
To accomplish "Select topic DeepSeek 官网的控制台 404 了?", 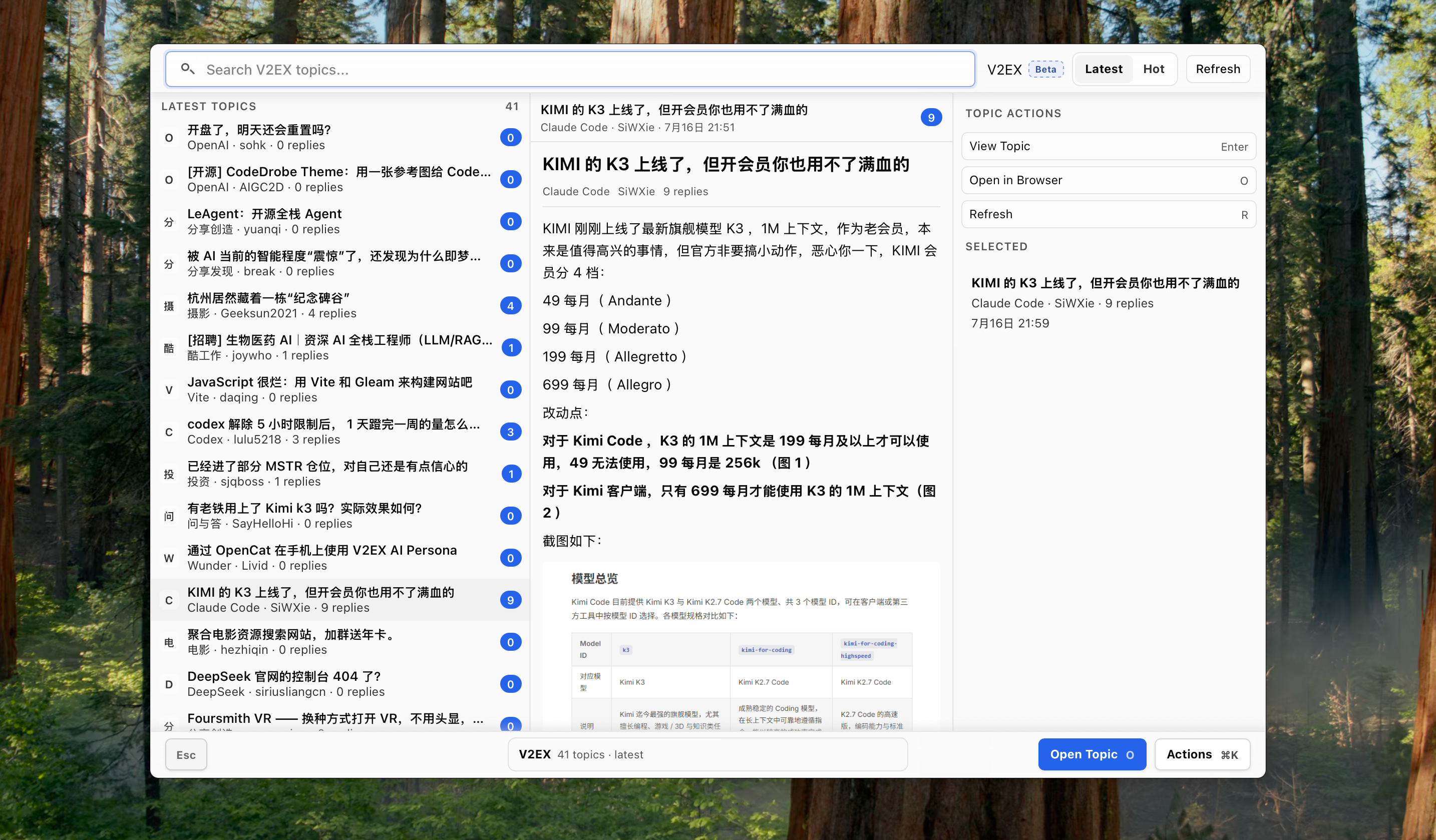I will pyautogui.click(x=340, y=684).
